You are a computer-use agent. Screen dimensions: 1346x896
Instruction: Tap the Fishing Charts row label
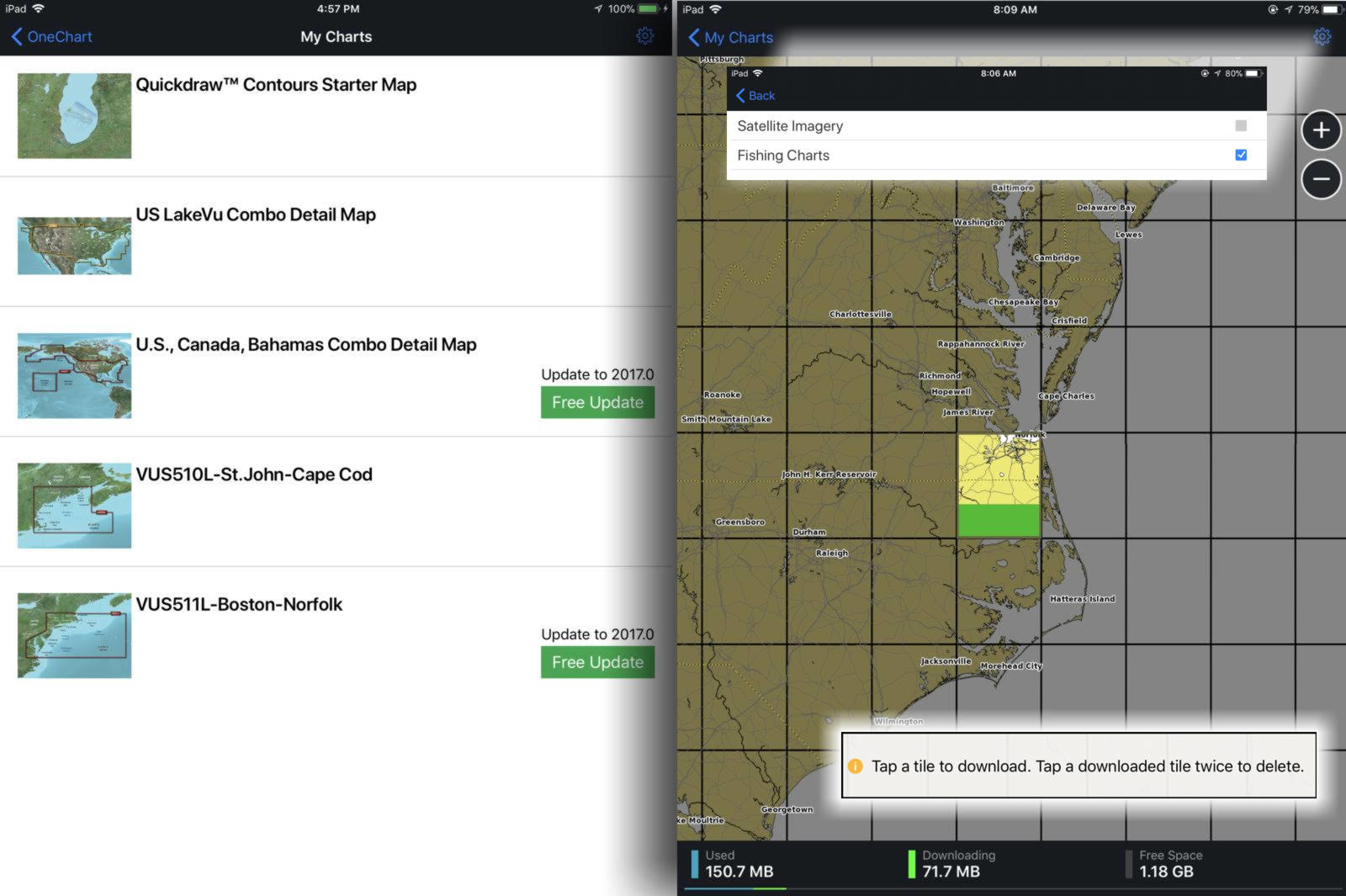tap(783, 156)
